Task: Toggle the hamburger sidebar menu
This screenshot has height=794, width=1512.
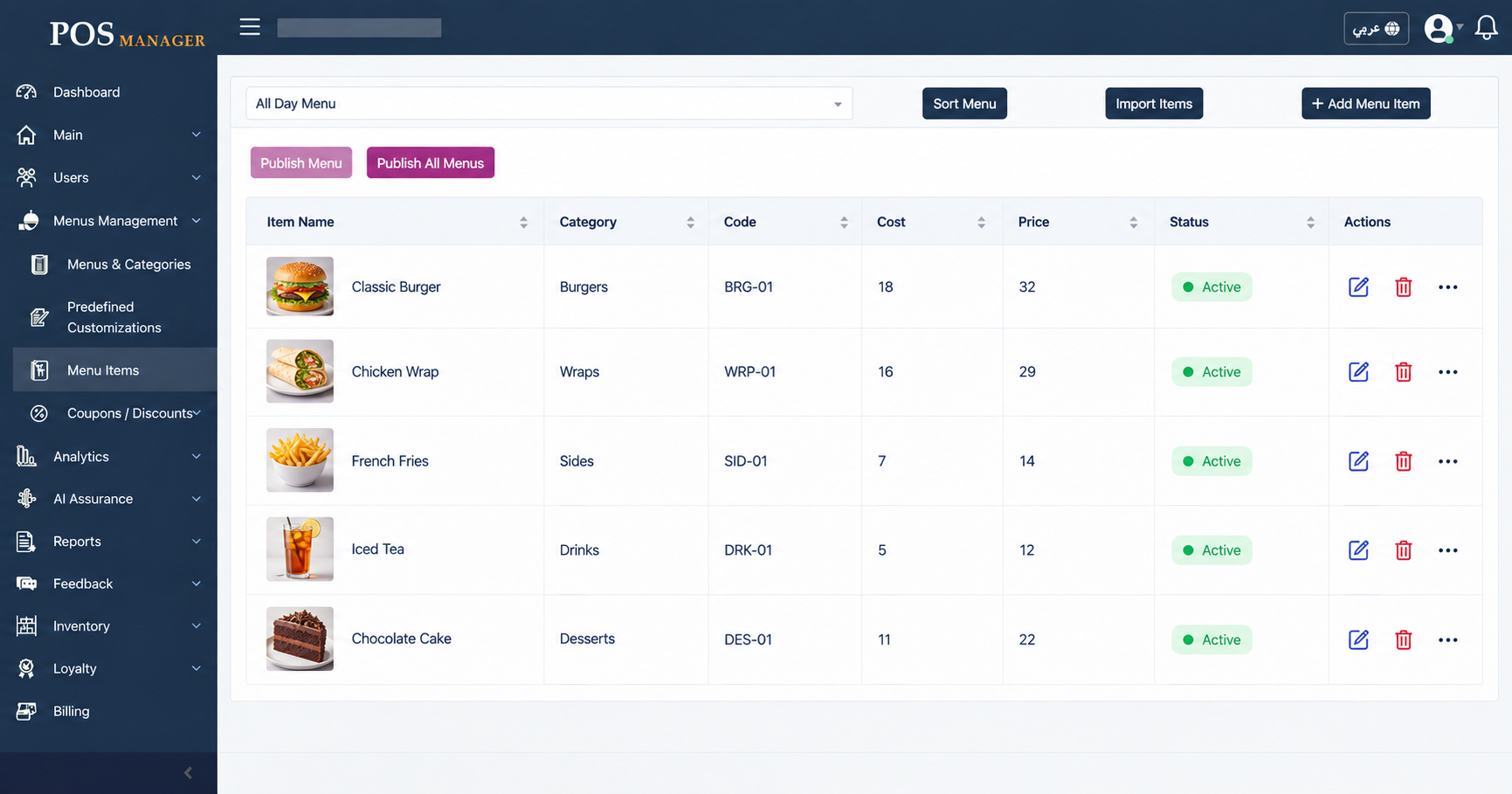Action: (250, 27)
